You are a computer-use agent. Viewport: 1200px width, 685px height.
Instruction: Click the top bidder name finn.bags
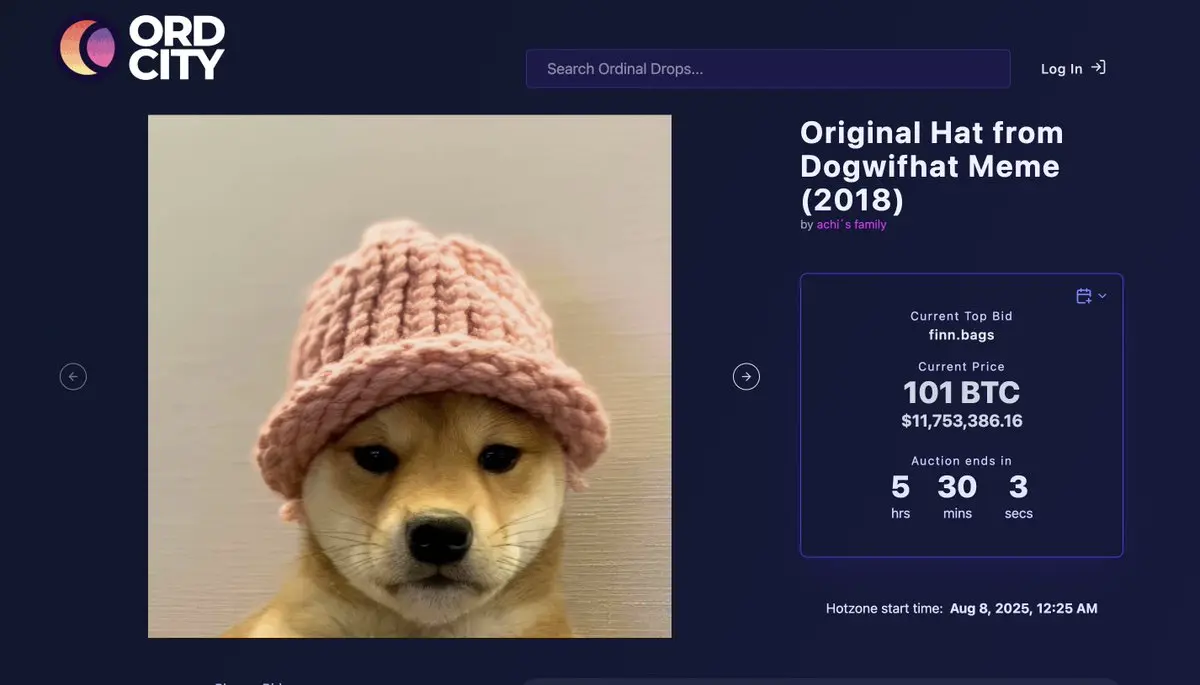pos(961,335)
